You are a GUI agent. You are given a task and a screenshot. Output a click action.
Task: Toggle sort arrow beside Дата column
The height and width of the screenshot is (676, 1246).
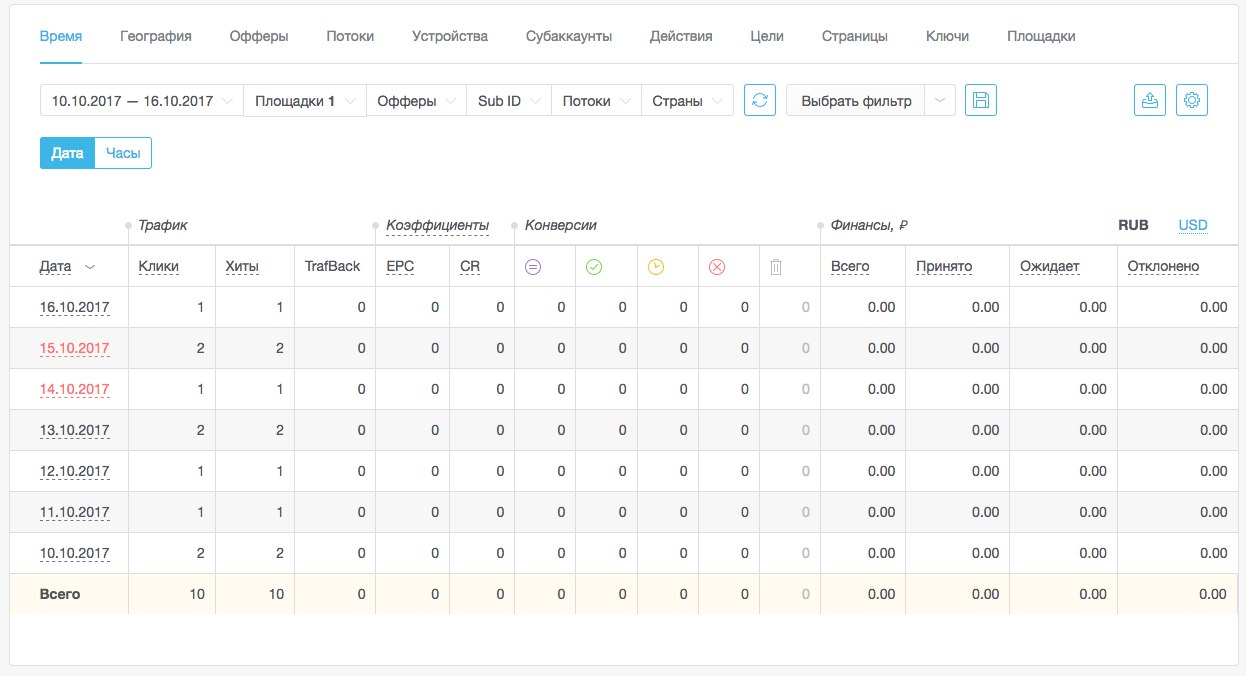click(90, 267)
